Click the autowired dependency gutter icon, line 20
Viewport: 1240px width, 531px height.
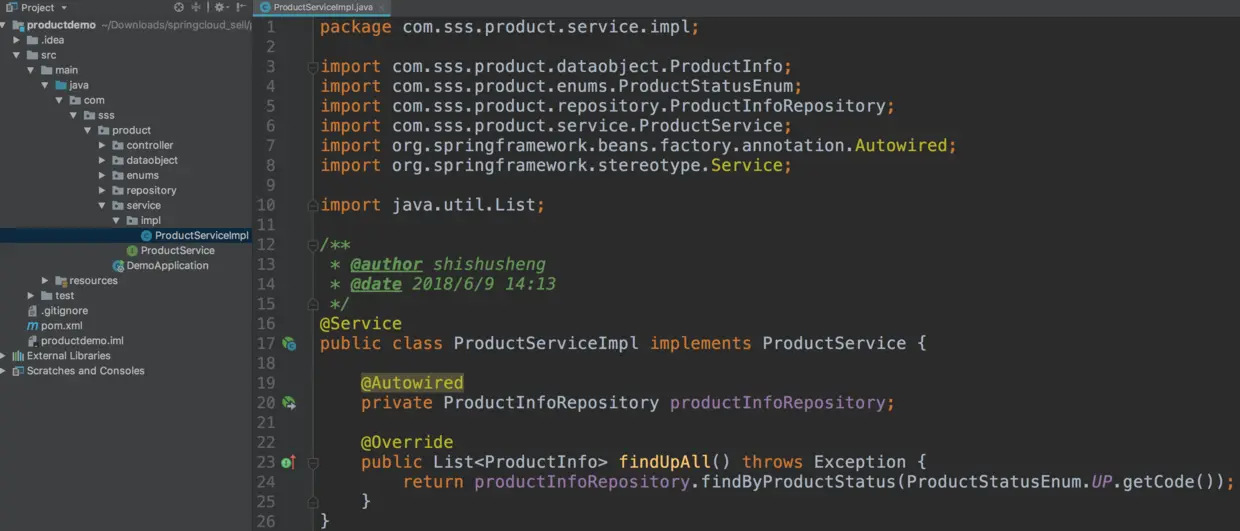click(x=289, y=403)
